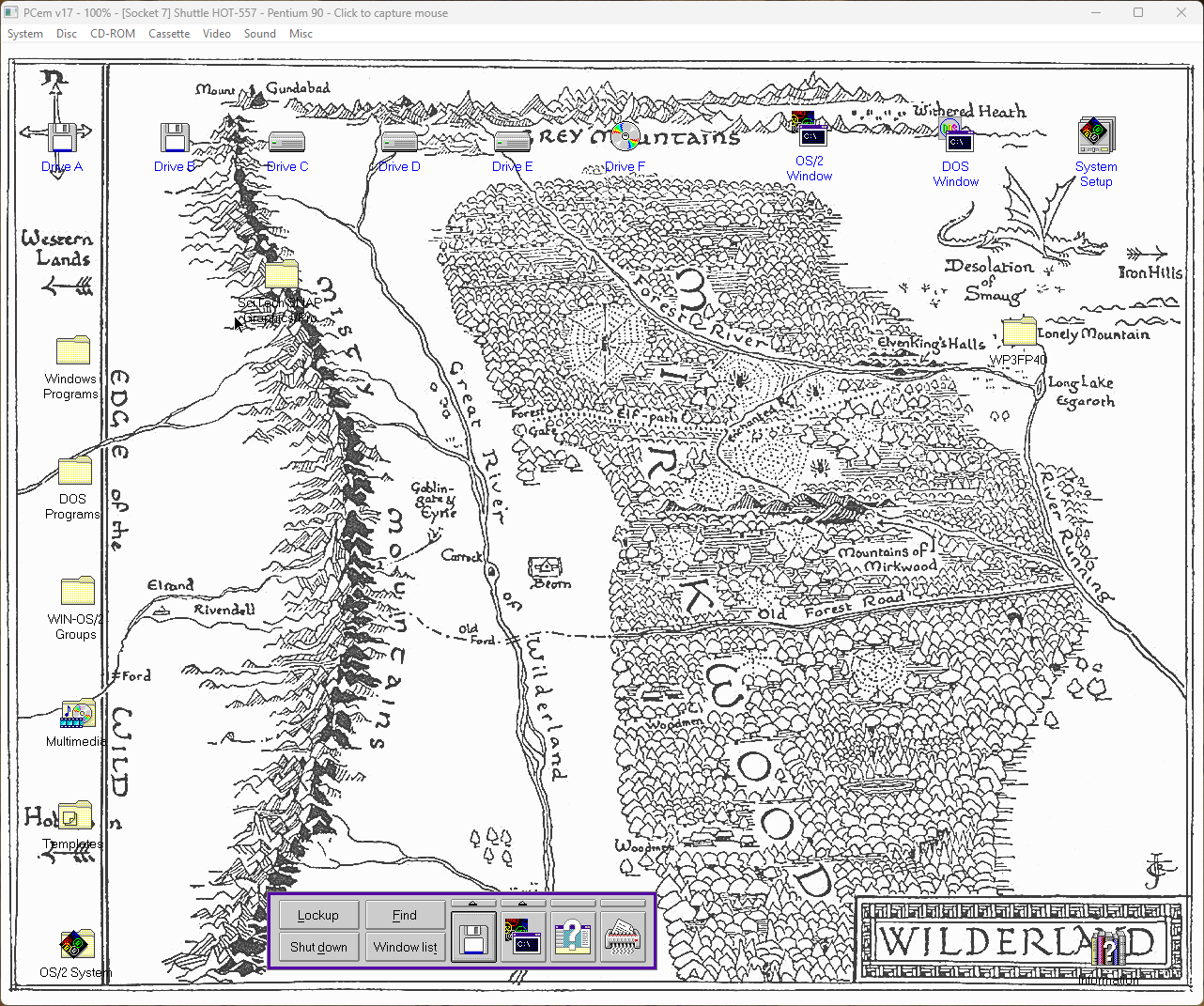The width and height of the screenshot is (1204, 1006).
Task: Click the Drive F CD-ROM icon
Action: tap(625, 137)
